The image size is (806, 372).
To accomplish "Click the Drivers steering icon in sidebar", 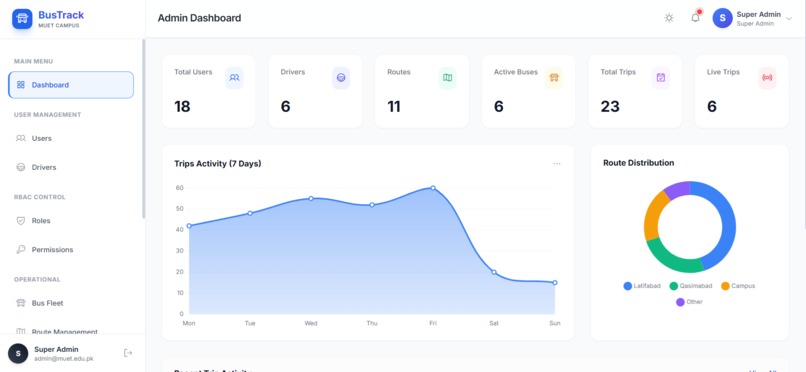I will tap(21, 167).
